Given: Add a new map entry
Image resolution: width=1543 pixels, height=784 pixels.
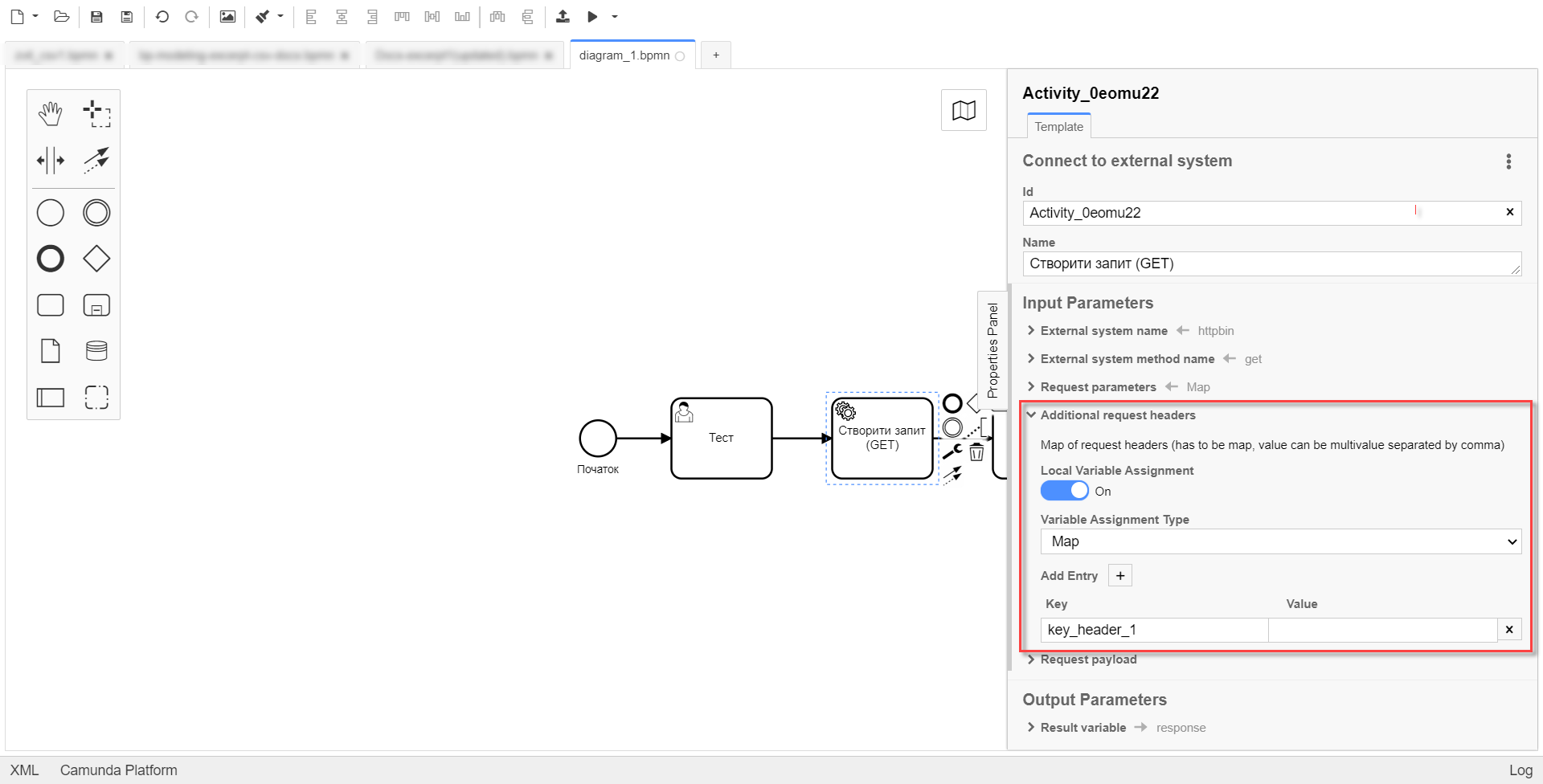Looking at the screenshot, I should click(1120, 576).
